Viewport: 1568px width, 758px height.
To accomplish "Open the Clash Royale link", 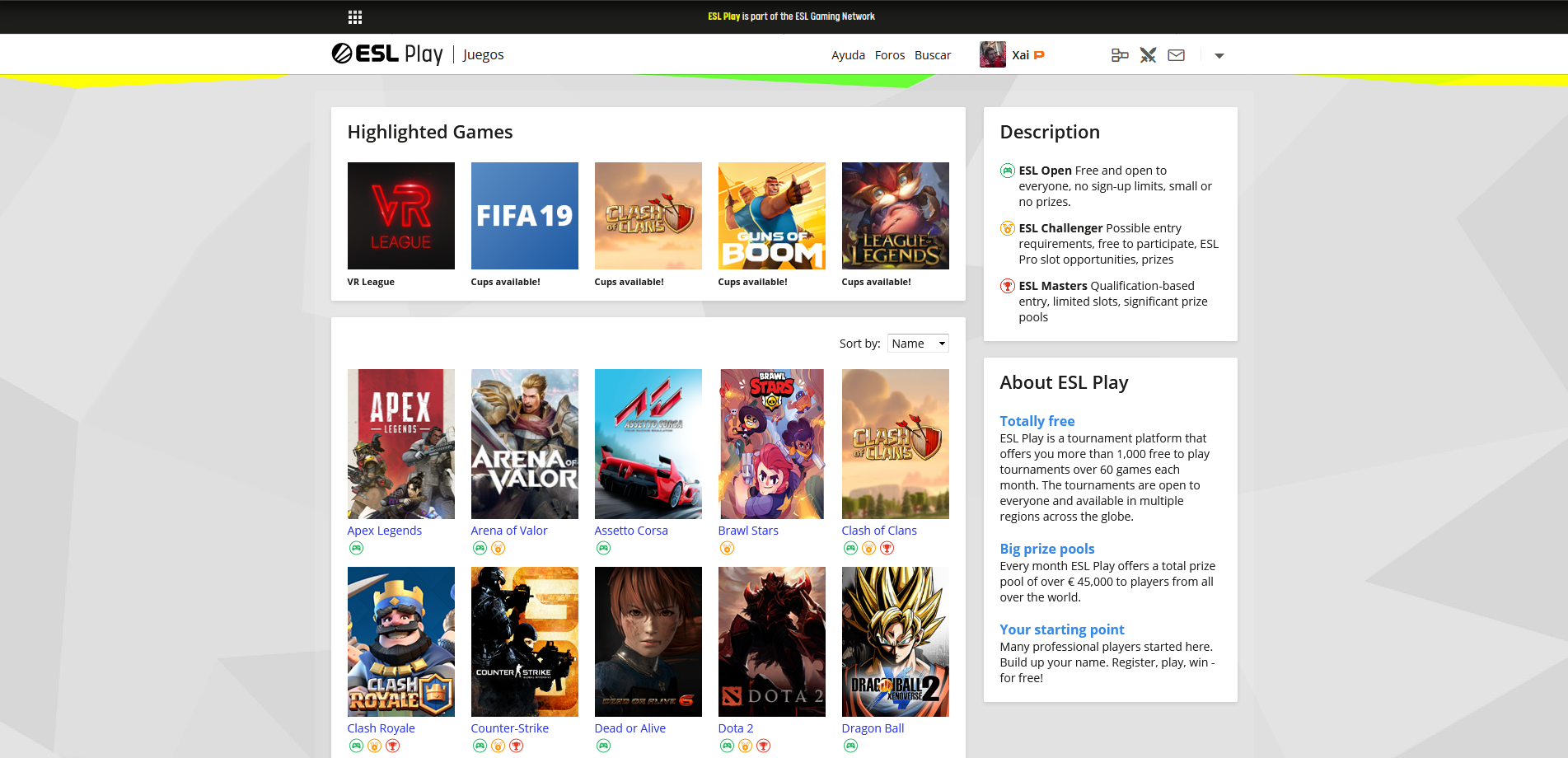I will pyautogui.click(x=381, y=728).
